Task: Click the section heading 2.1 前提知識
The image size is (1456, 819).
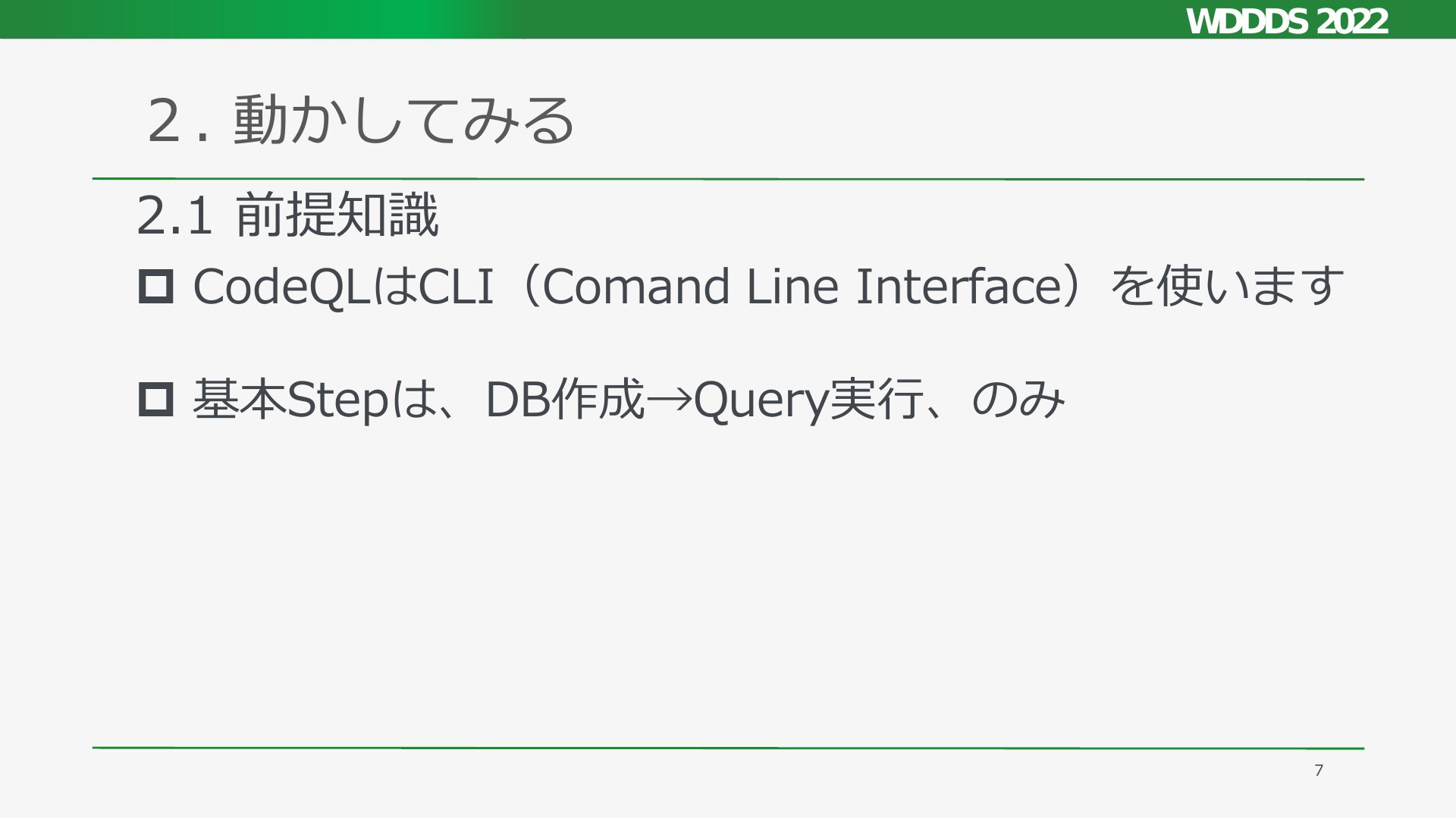Action: tap(287, 216)
